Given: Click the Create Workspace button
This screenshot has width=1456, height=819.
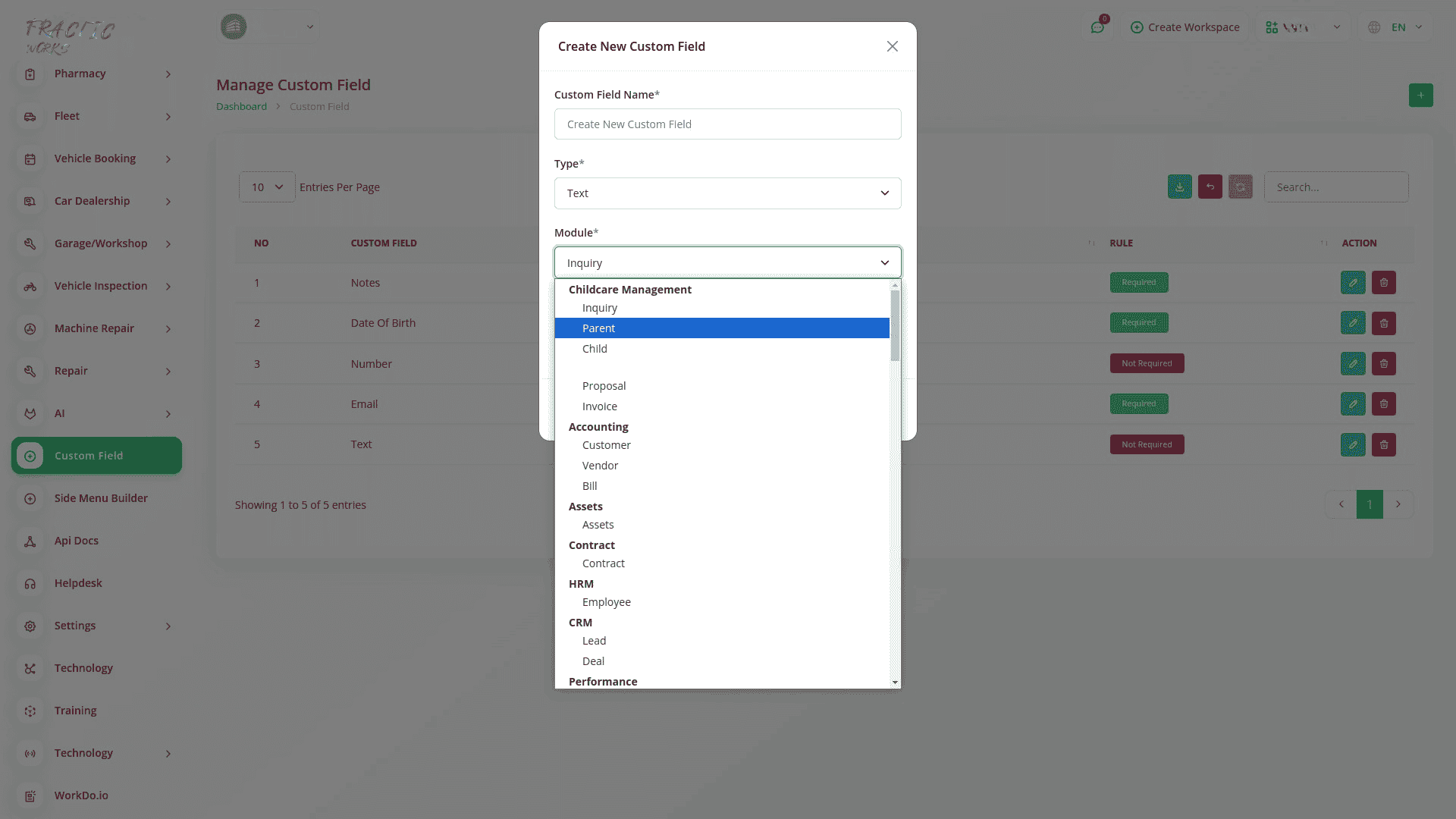Looking at the screenshot, I should point(1185,27).
